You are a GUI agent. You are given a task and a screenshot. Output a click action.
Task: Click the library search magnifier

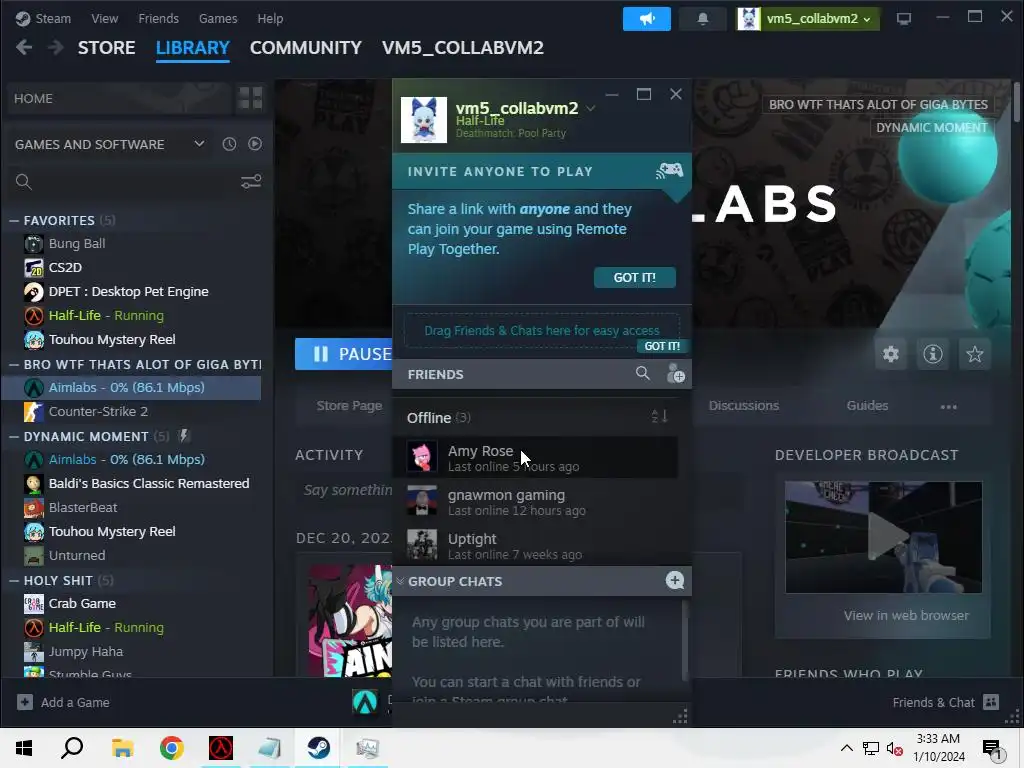click(24, 182)
